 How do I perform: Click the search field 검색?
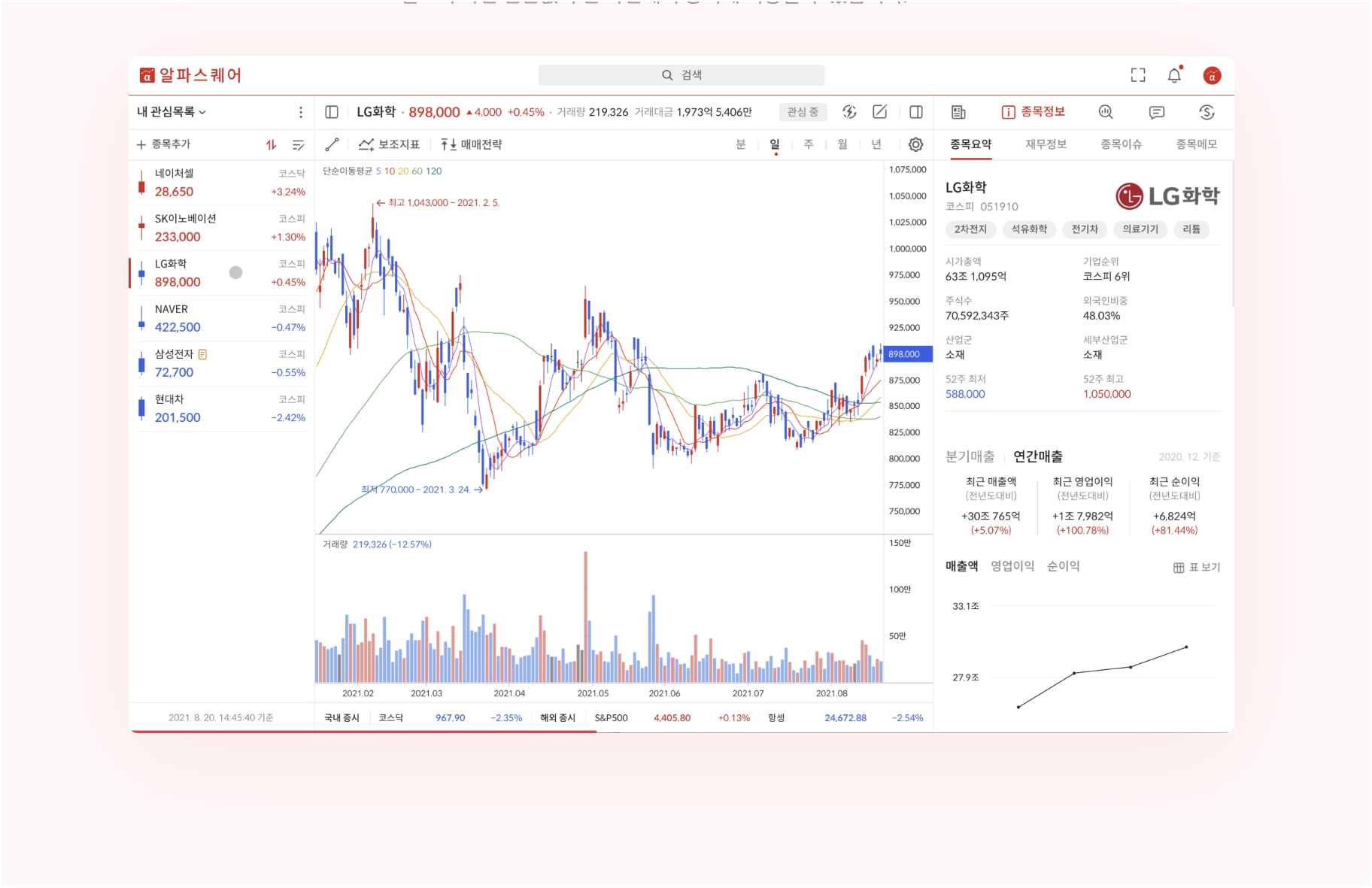681,75
